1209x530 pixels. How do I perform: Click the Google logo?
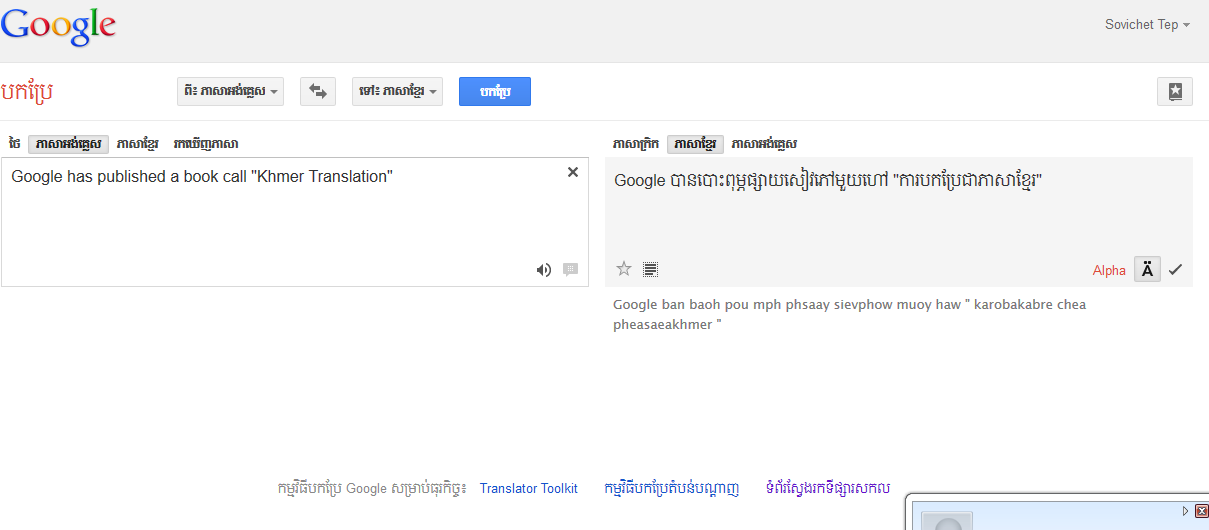coord(58,26)
